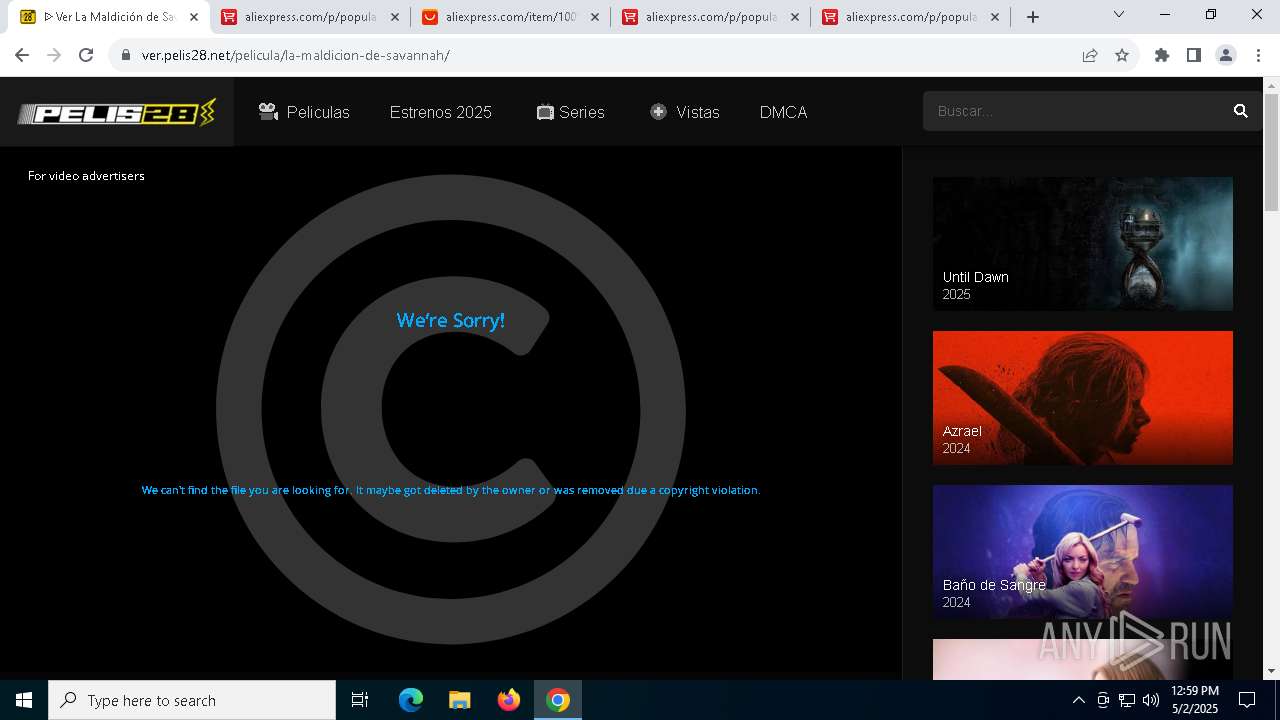Click the Chrome taskbar icon
The image size is (1280, 720).
click(x=558, y=700)
